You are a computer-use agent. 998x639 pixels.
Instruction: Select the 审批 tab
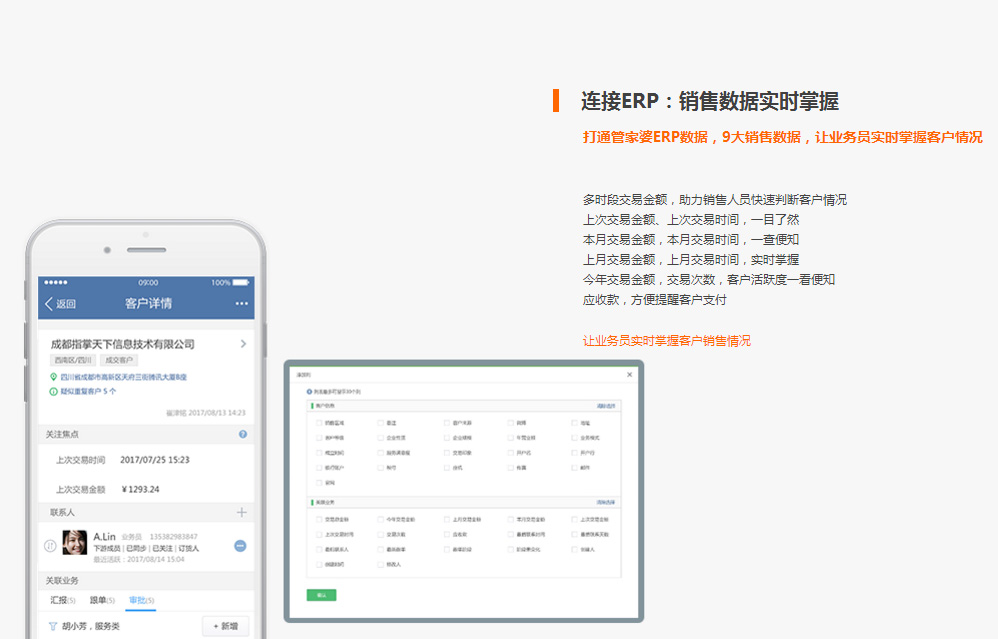tap(141, 600)
